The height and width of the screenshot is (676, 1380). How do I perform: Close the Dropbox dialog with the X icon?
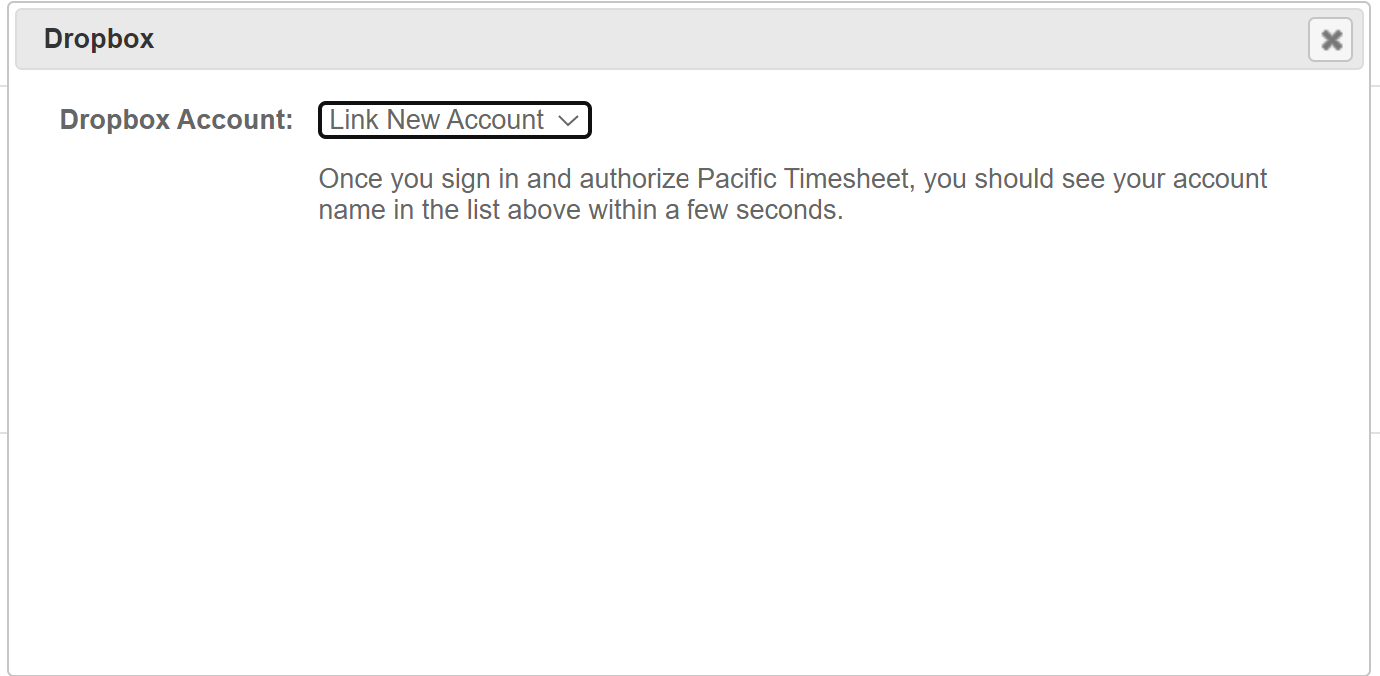click(x=1330, y=40)
